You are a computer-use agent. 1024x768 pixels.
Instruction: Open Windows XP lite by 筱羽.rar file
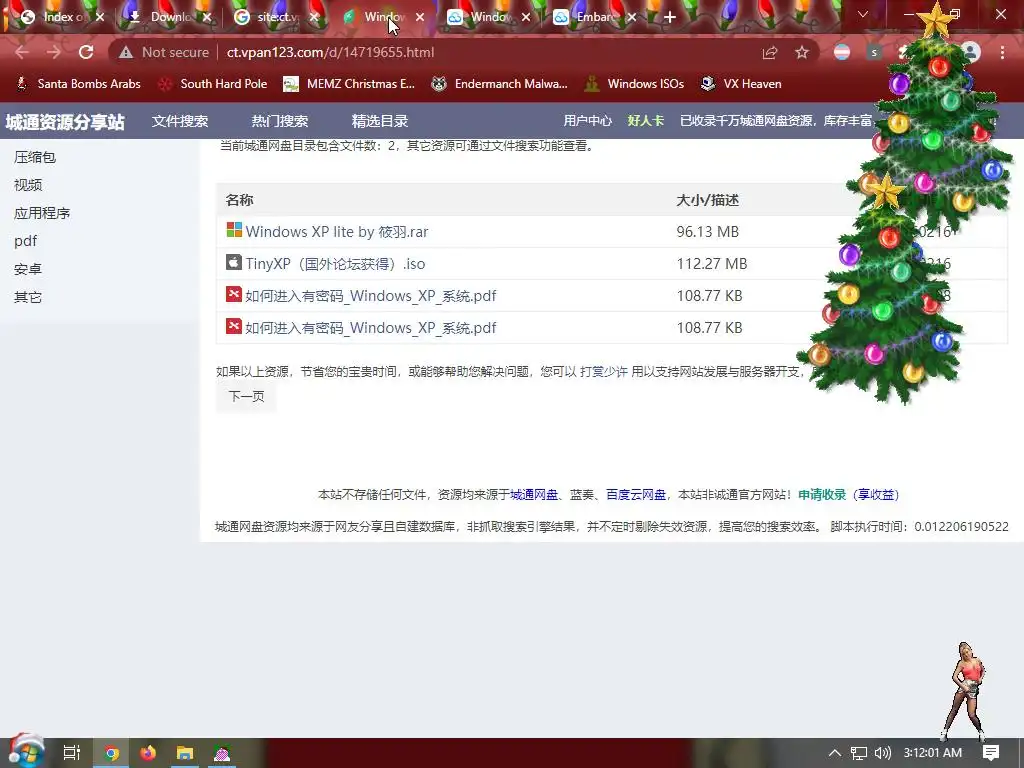coord(337,232)
